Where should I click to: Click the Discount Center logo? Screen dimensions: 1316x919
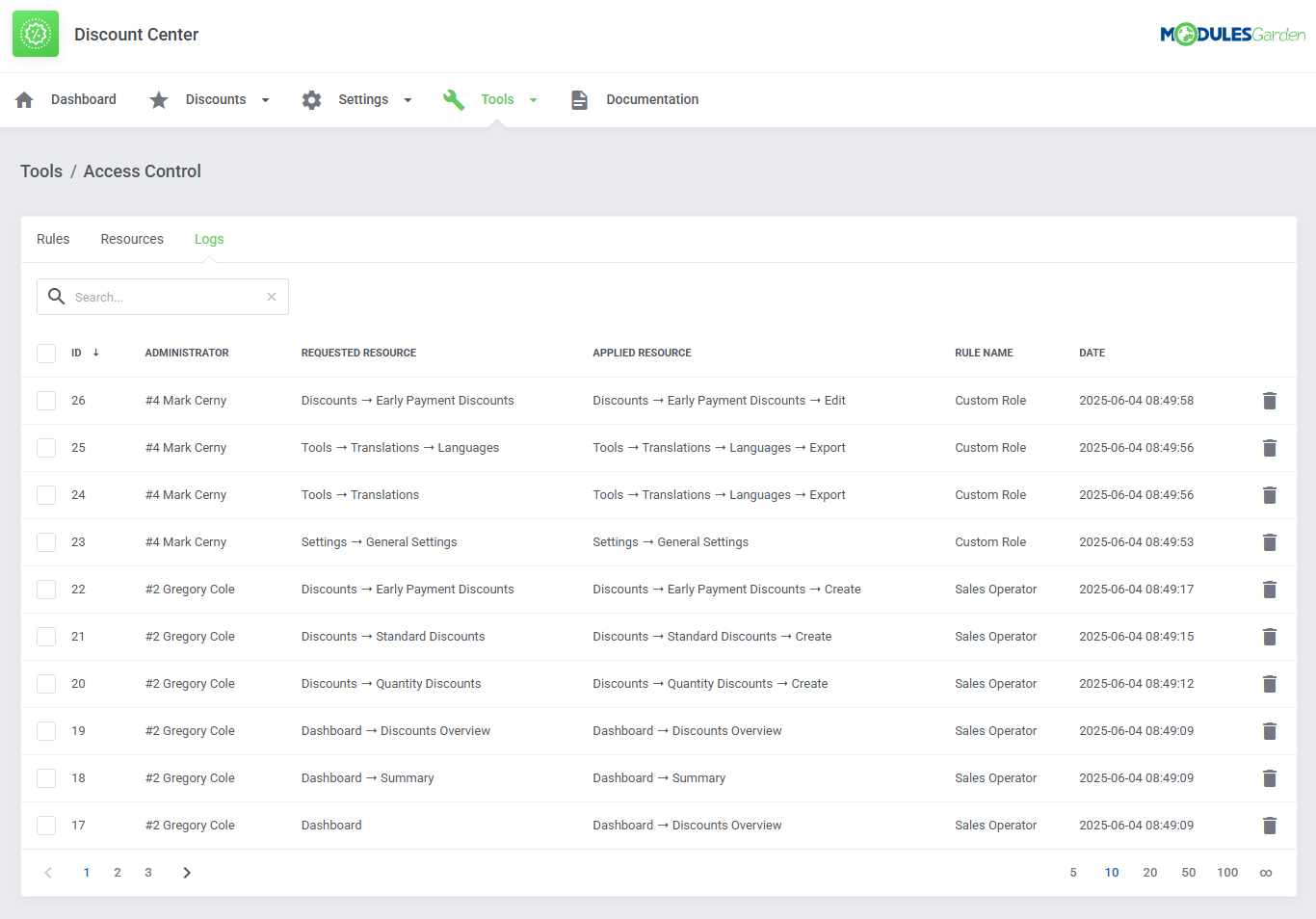coord(35,33)
